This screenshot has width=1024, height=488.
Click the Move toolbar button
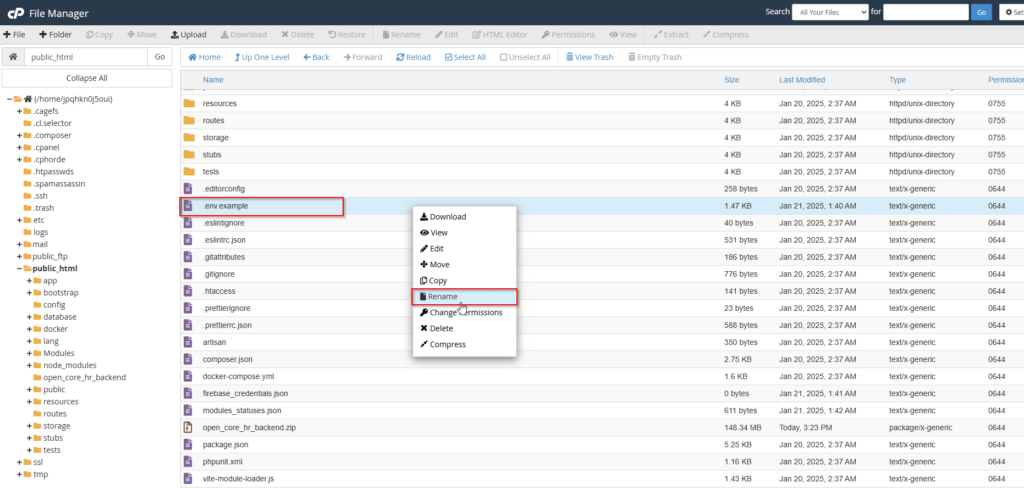142,35
